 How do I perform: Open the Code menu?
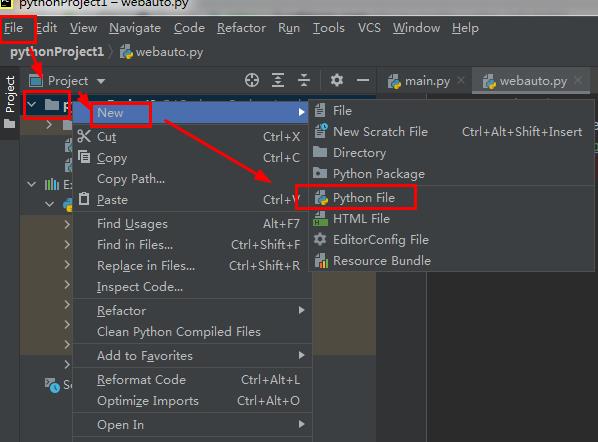click(x=189, y=28)
